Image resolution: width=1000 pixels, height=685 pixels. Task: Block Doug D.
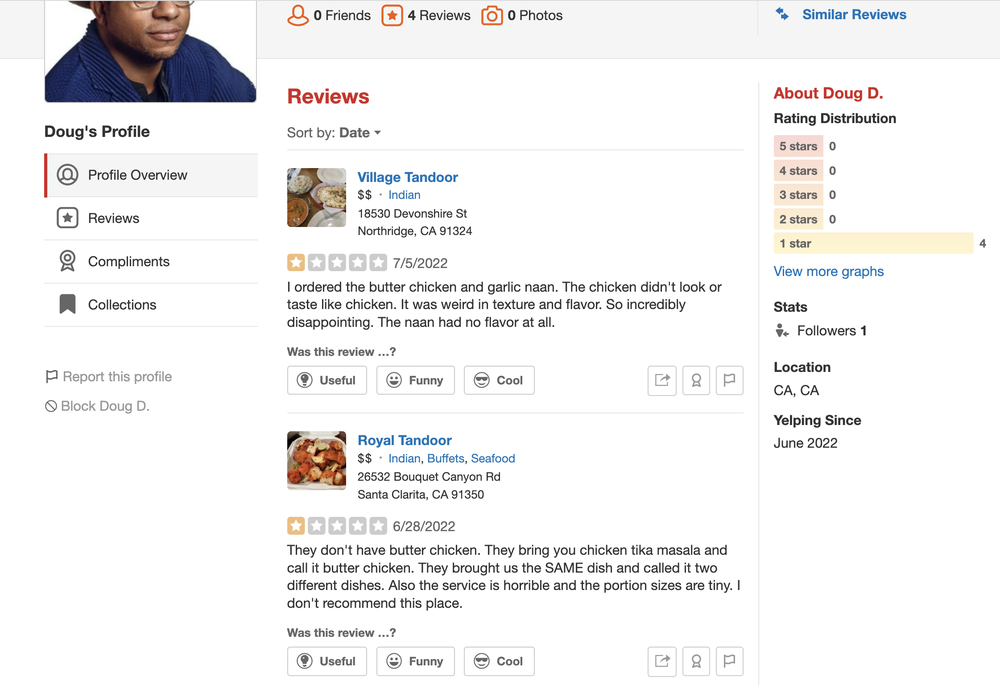pyautogui.click(x=104, y=406)
